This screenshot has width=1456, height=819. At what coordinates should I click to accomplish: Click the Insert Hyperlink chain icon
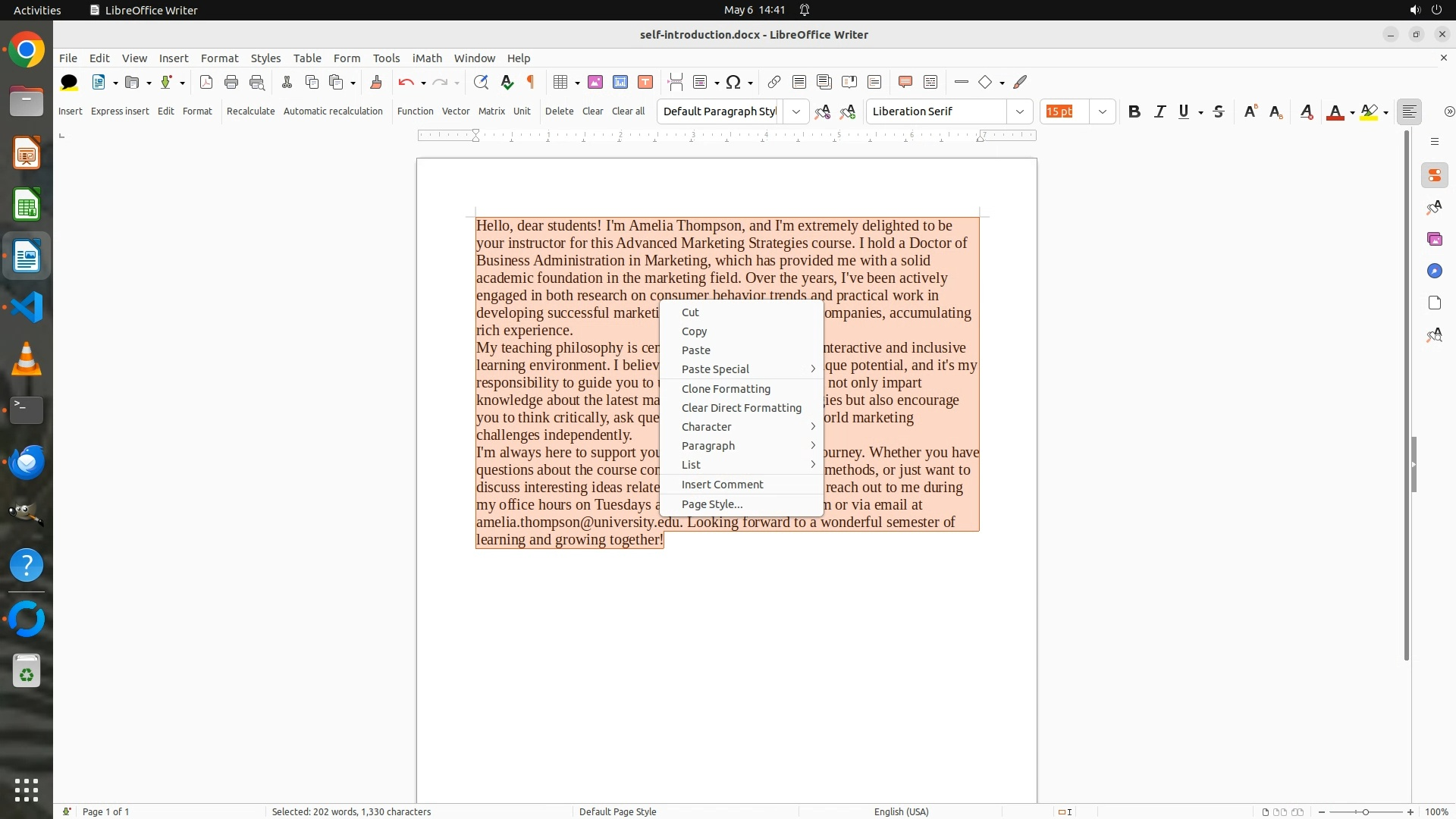pos(773,82)
